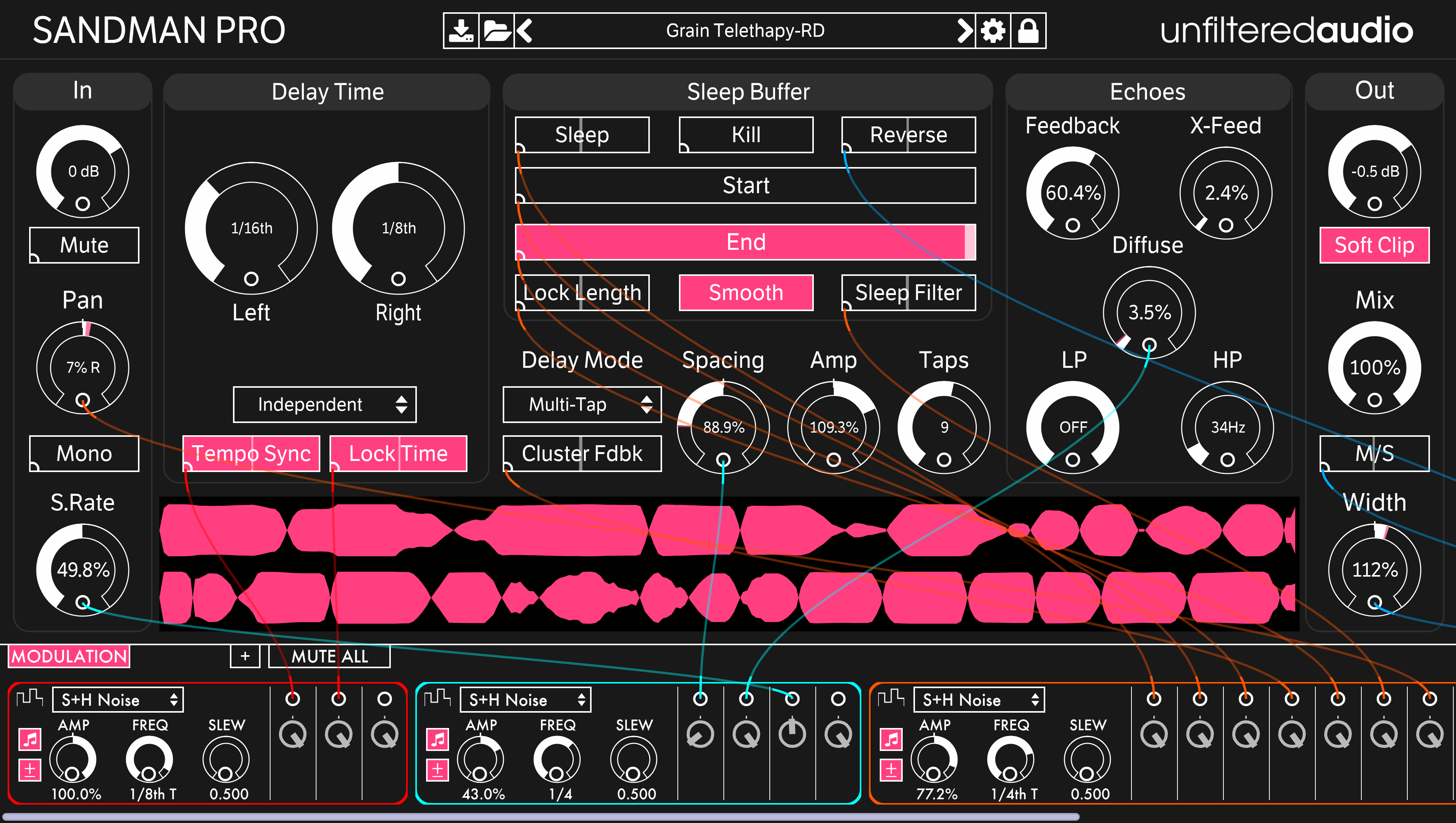Toggle bipolar plus-minus icon on red modulator
Image resolution: width=1456 pixels, height=823 pixels.
coord(30,770)
